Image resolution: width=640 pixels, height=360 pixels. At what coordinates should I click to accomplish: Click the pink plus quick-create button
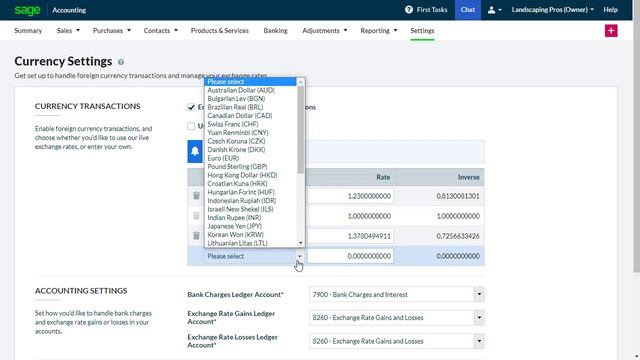[x=611, y=31]
